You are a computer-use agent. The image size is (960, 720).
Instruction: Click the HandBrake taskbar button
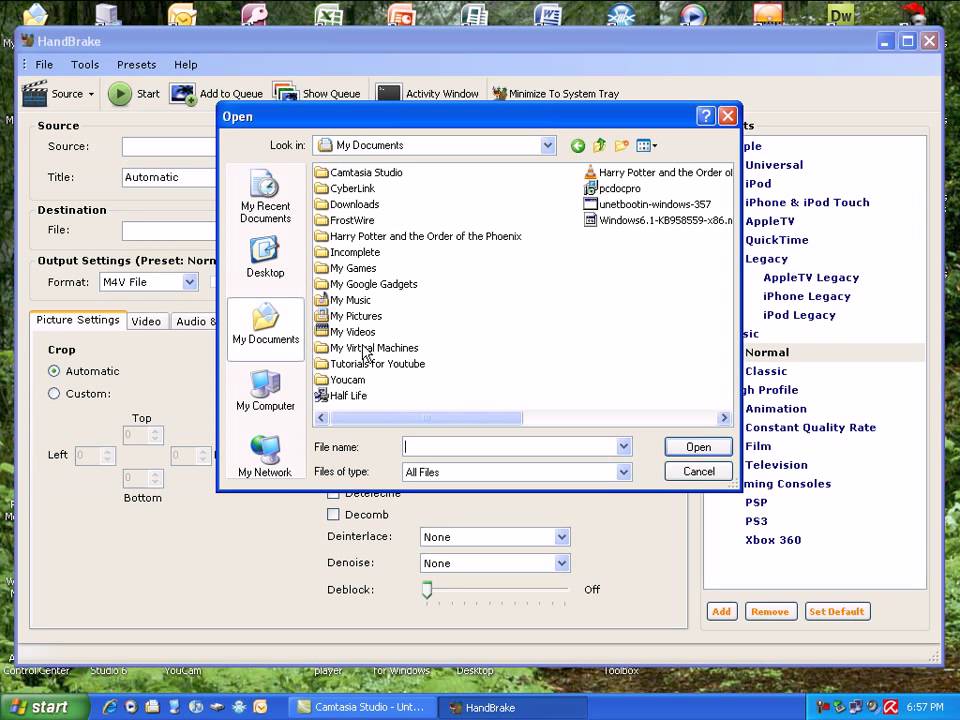[x=513, y=708]
